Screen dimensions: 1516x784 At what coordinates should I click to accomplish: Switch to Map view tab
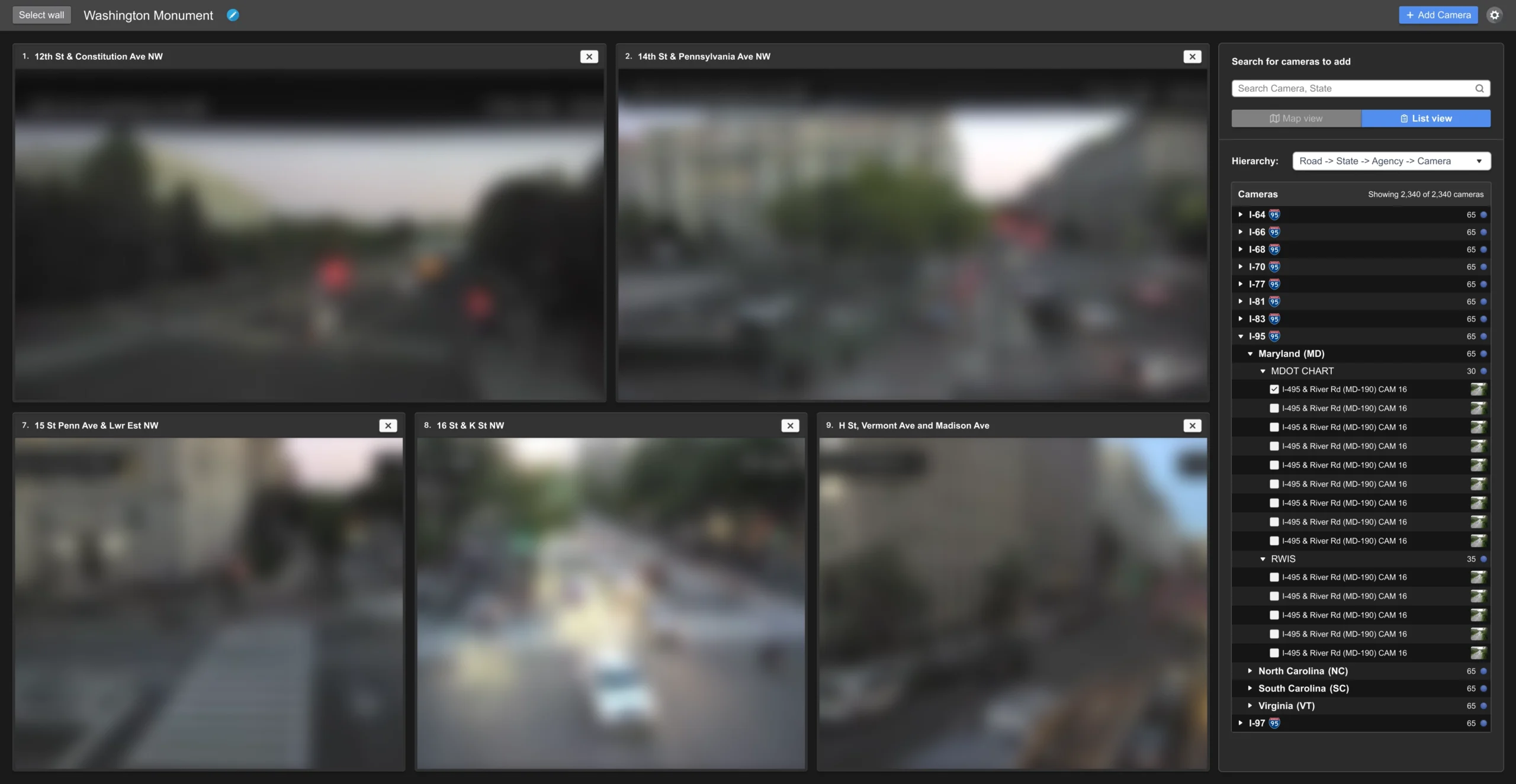[1296, 118]
